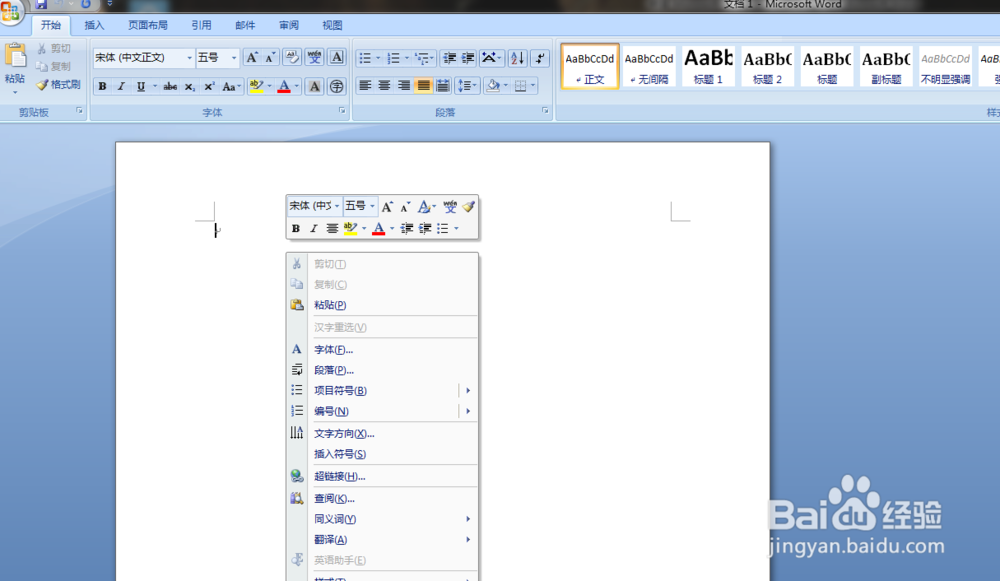Viewport: 1000px width, 581px height.
Task: Click Clear Formatting icon in ribbon
Action: (x=292, y=57)
